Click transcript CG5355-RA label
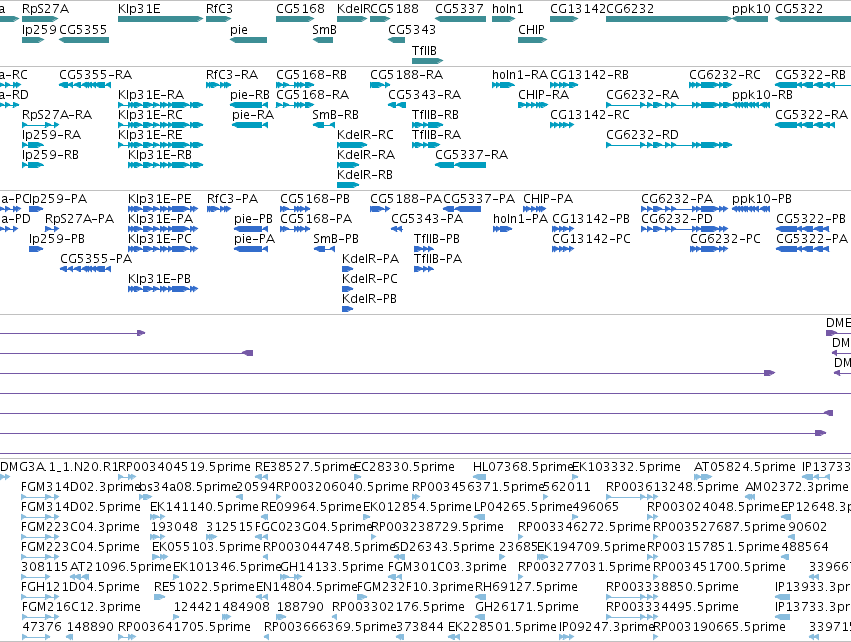The image size is (851, 642). pyautogui.click(x=96, y=74)
